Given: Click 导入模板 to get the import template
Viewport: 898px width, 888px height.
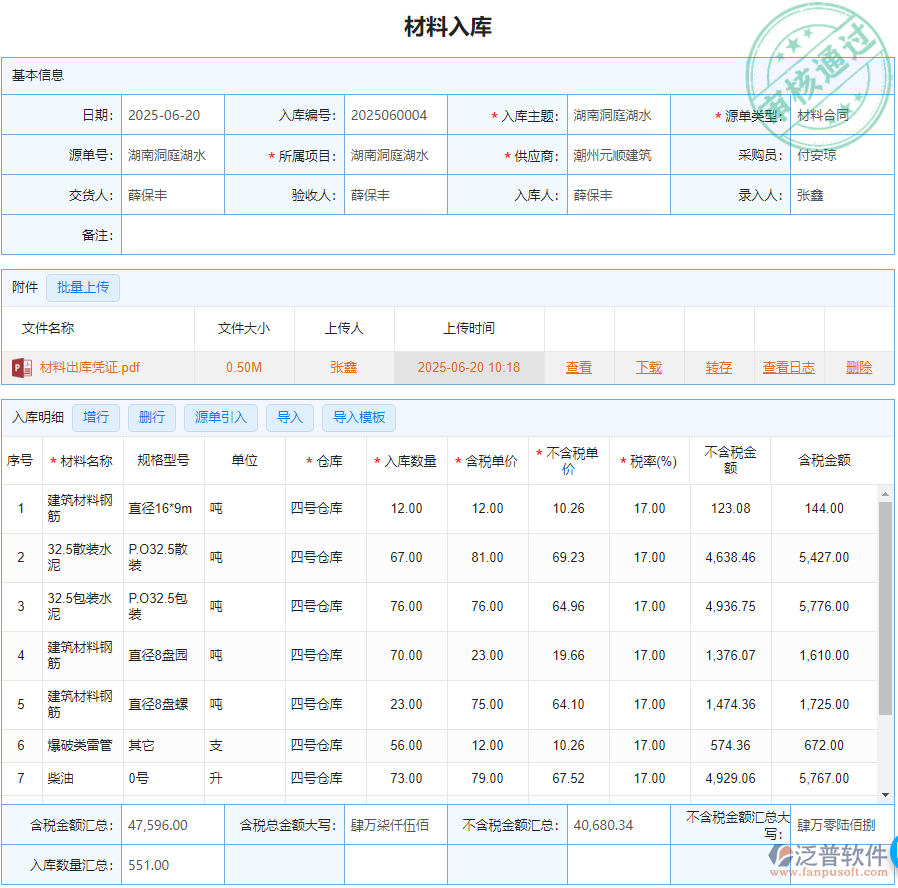Looking at the screenshot, I should click(x=359, y=418).
